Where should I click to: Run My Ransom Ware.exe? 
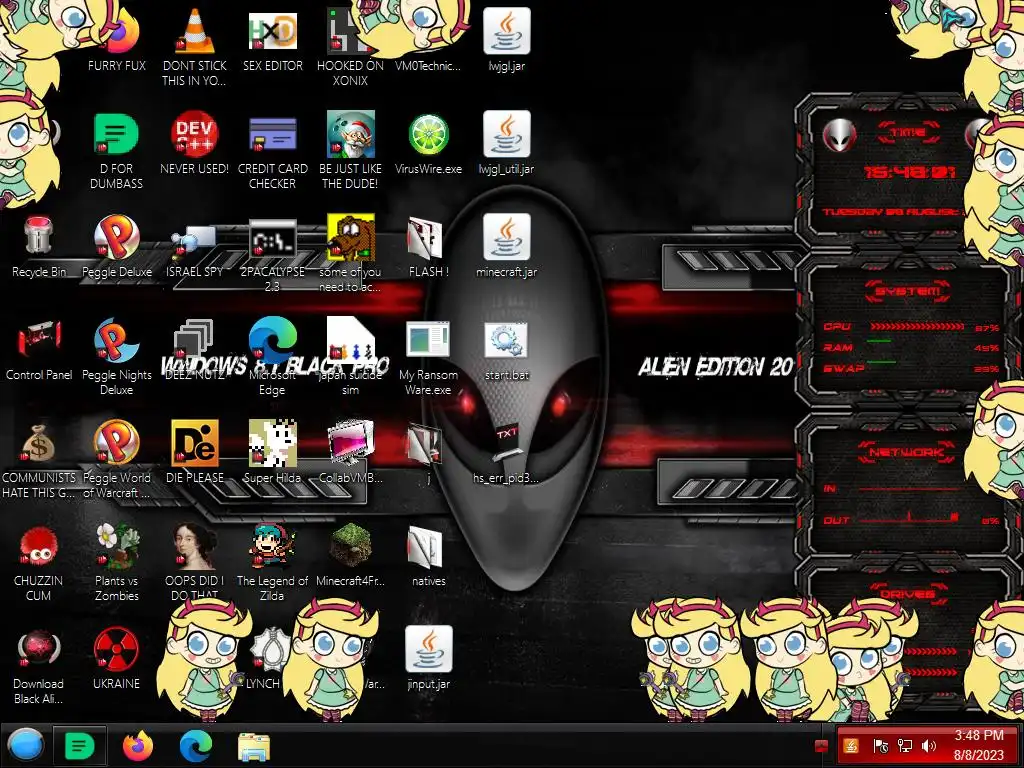(x=428, y=340)
